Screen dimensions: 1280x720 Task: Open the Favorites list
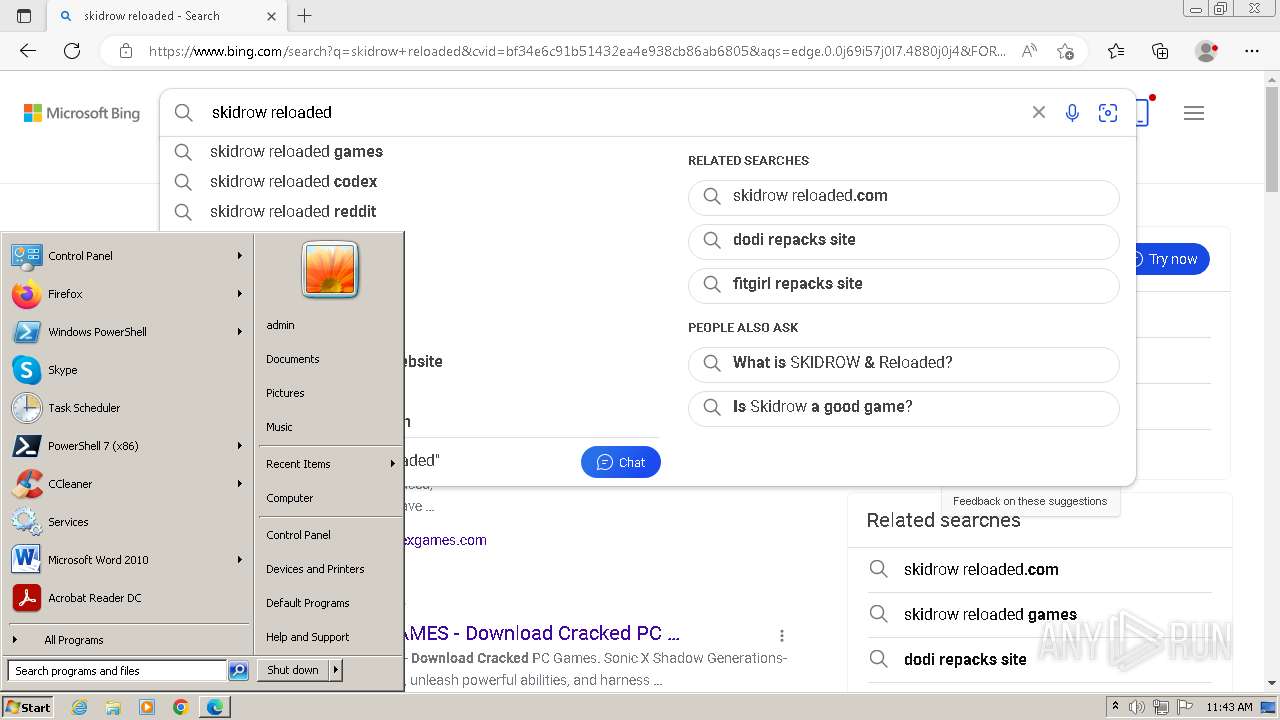[1116, 51]
